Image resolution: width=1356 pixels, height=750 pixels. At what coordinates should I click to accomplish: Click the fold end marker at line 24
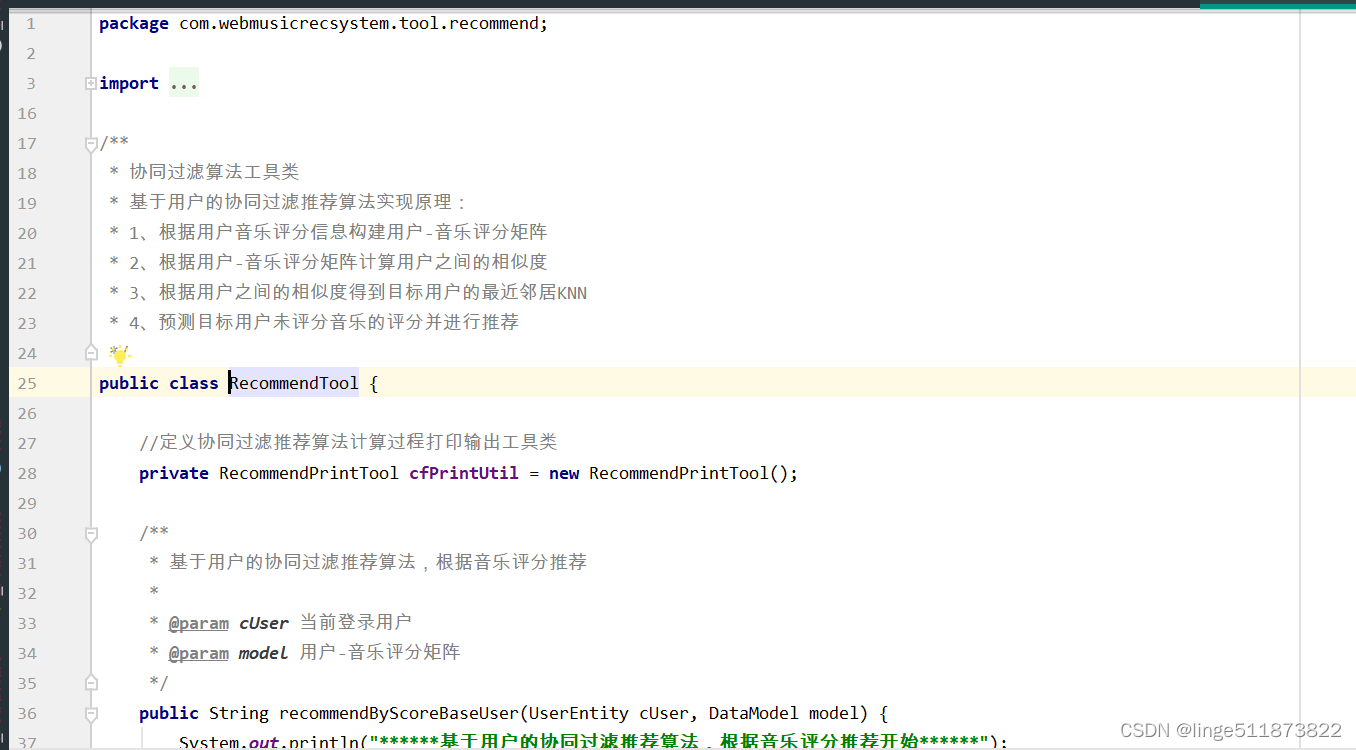tap(91, 353)
